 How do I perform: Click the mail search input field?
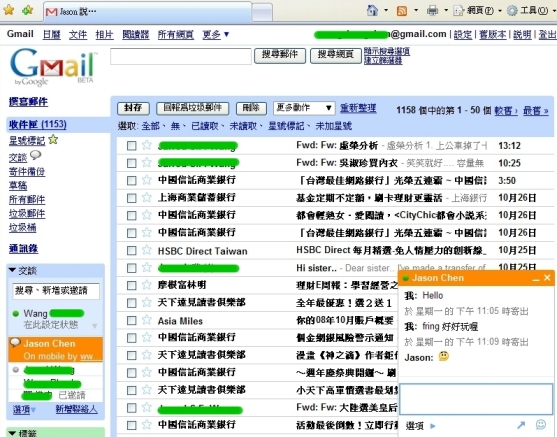click(x=181, y=56)
